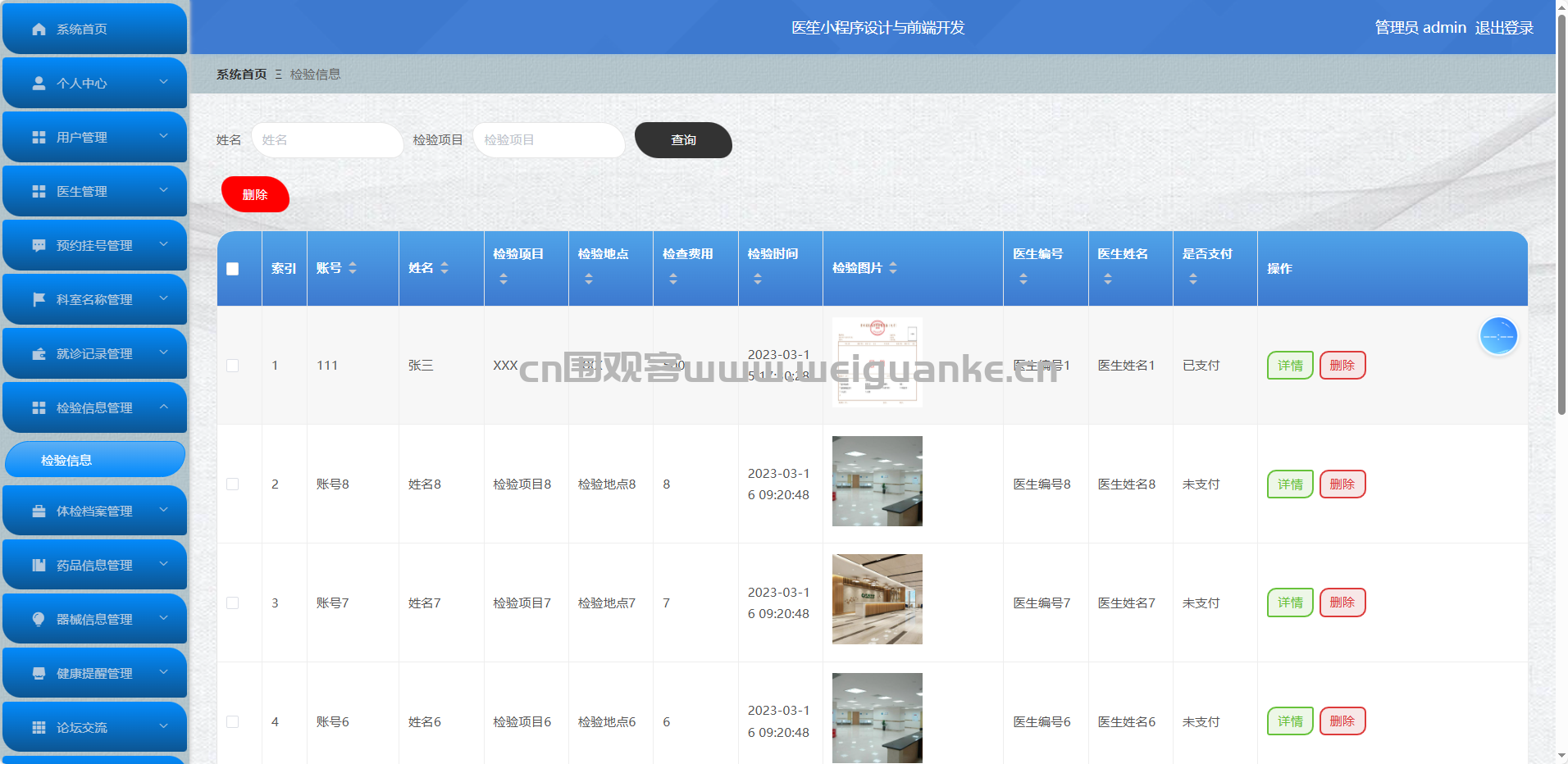Click the home icon beside 系统首页
This screenshot has height=764, width=1568.
point(39,30)
